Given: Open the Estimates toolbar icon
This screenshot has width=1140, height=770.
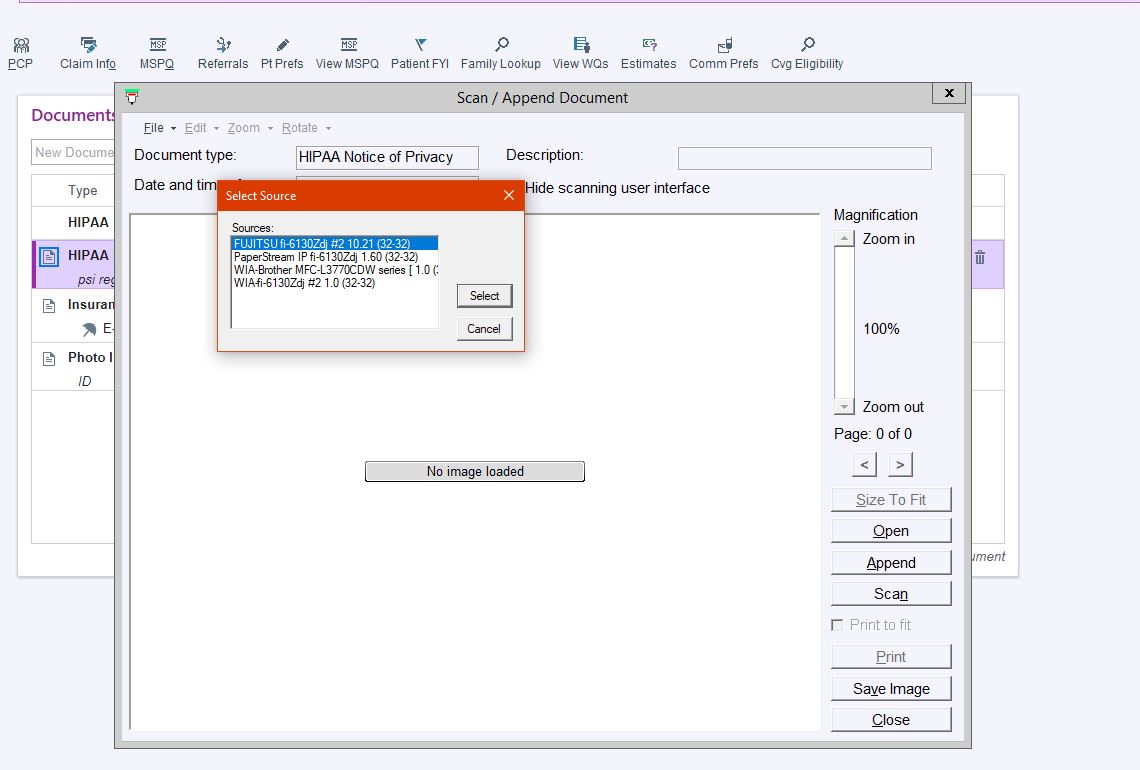Looking at the screenshot, I should (x=649, y=45).
